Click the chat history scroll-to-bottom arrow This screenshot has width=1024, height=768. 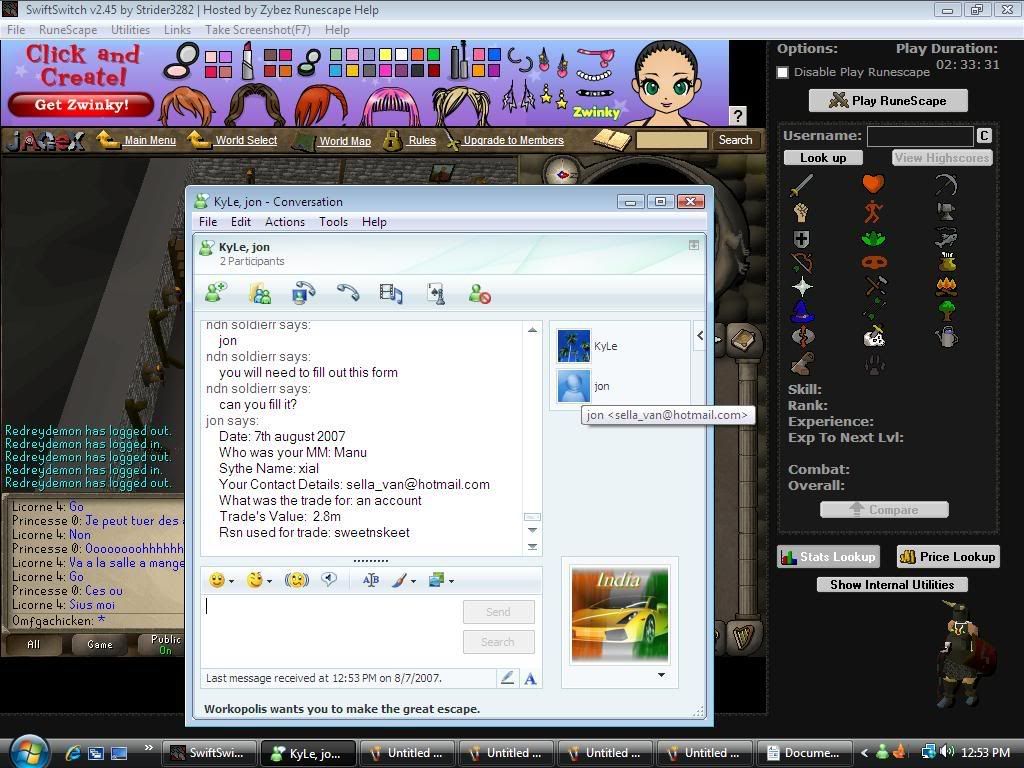click(532, 547)
